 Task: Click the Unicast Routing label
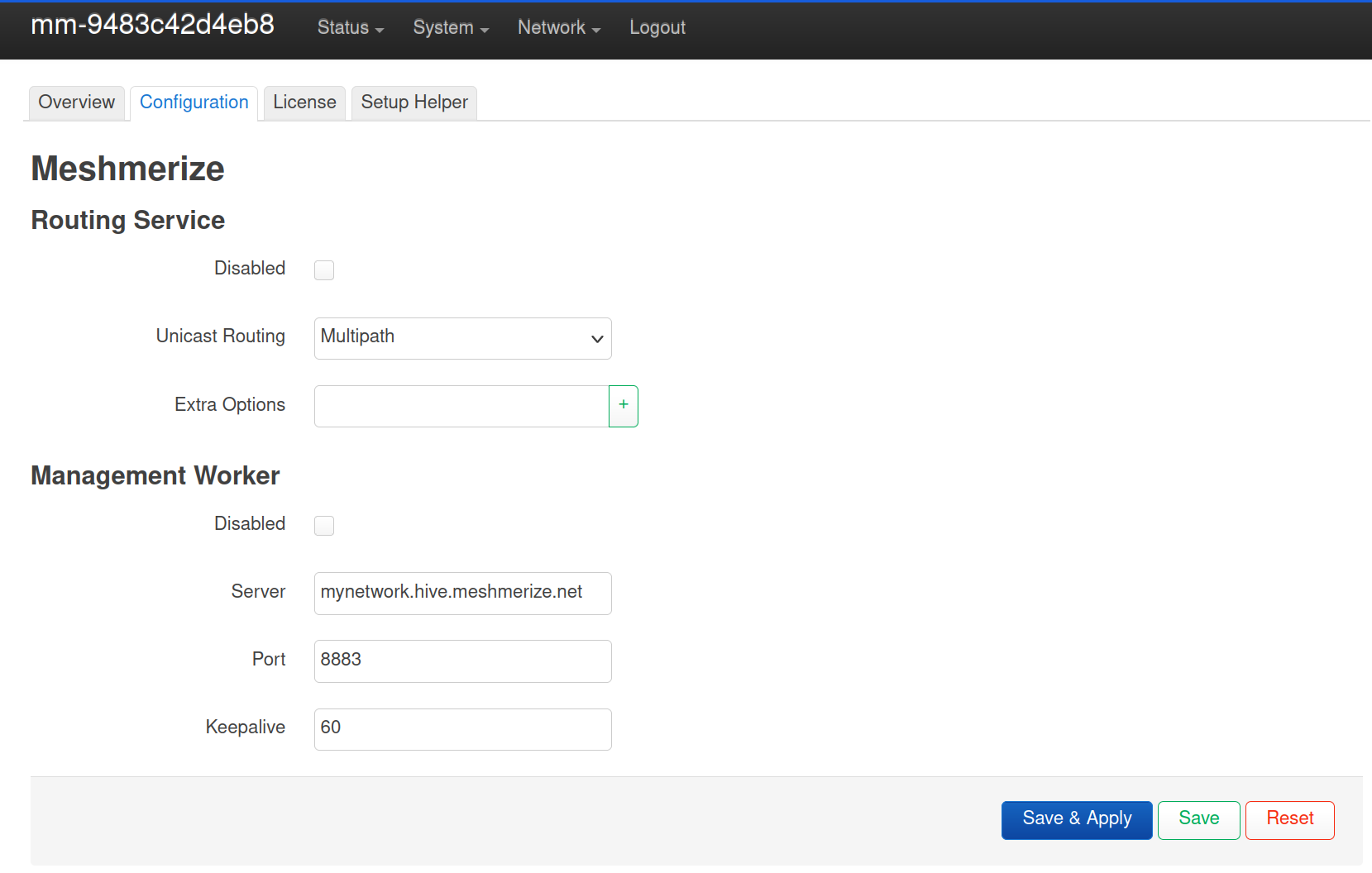(221, 336)
